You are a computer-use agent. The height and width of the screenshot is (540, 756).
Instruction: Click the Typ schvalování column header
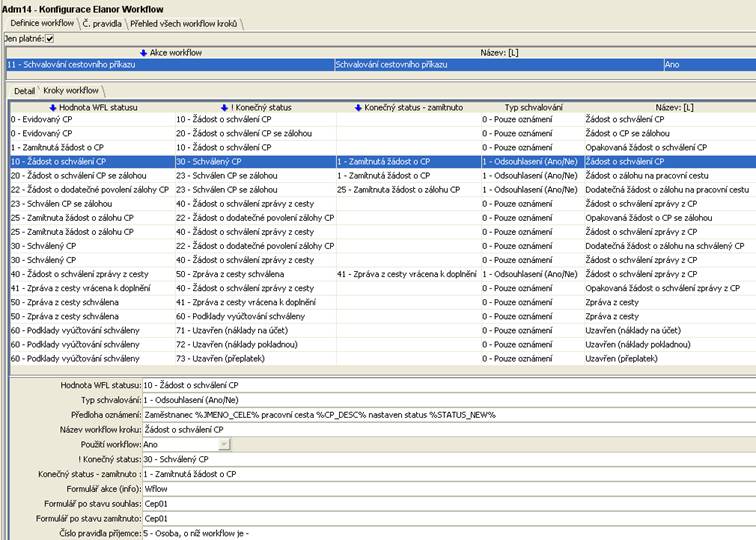pyautogui.click(x=533, y=106)
